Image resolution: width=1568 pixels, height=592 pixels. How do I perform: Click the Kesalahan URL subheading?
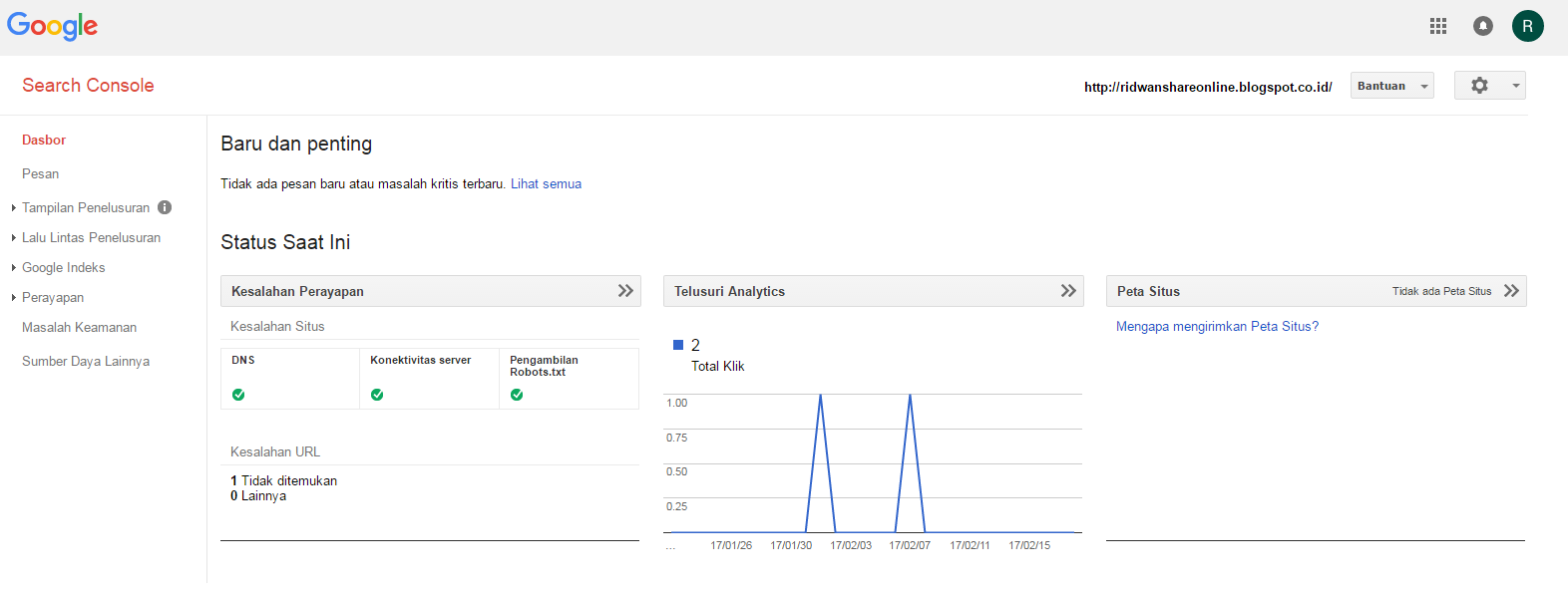275,451
